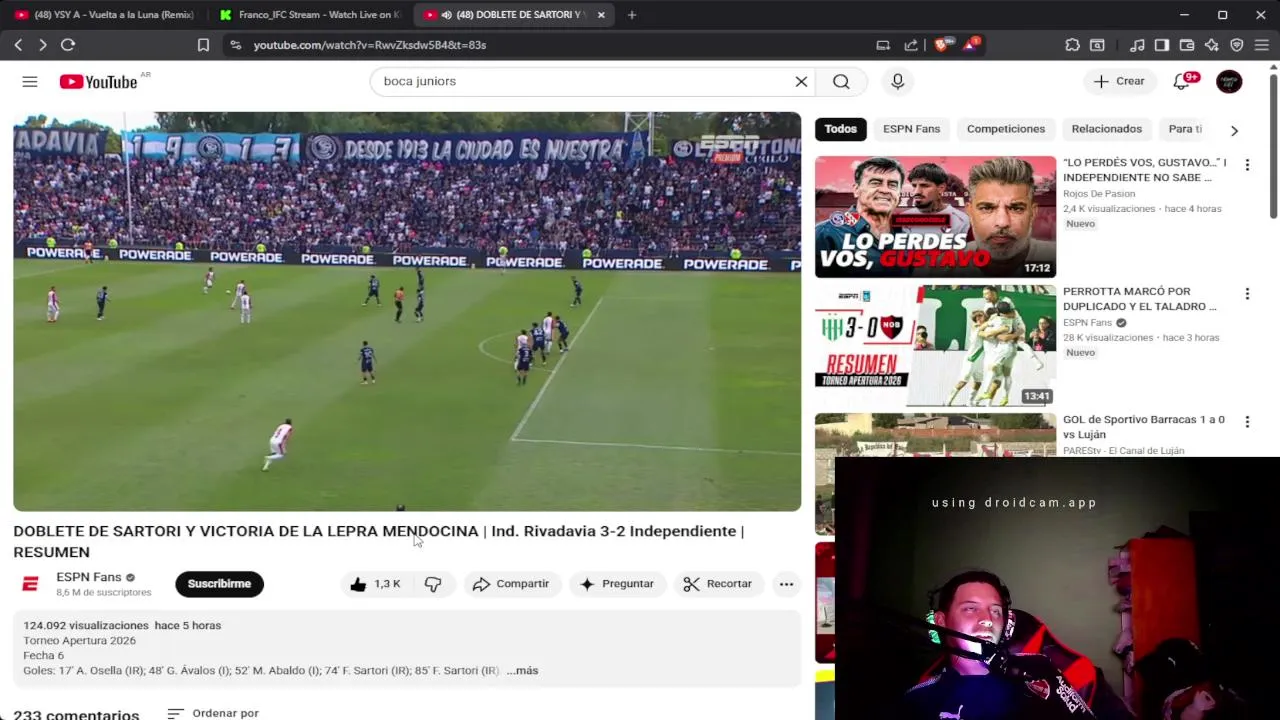Image resolution: width=1280 pixels, height=720 pixels.
Task: Start voice search with microphone icon
Action: (x=897, y=82)
